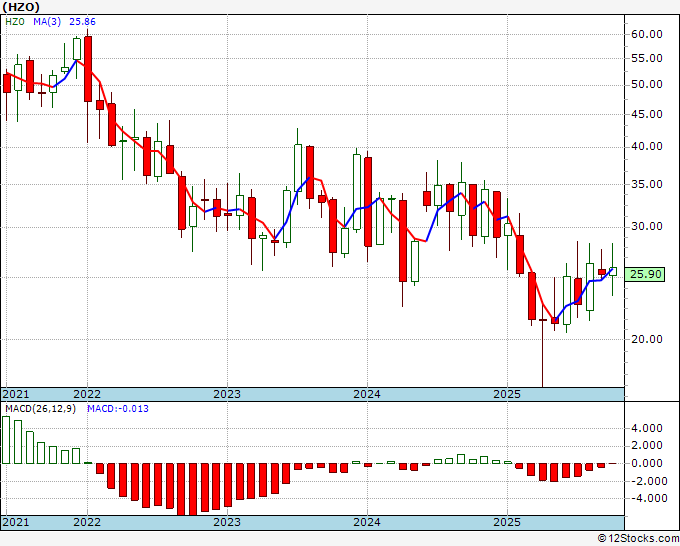Click 2022 on the price chart timeline

(87, 394)
